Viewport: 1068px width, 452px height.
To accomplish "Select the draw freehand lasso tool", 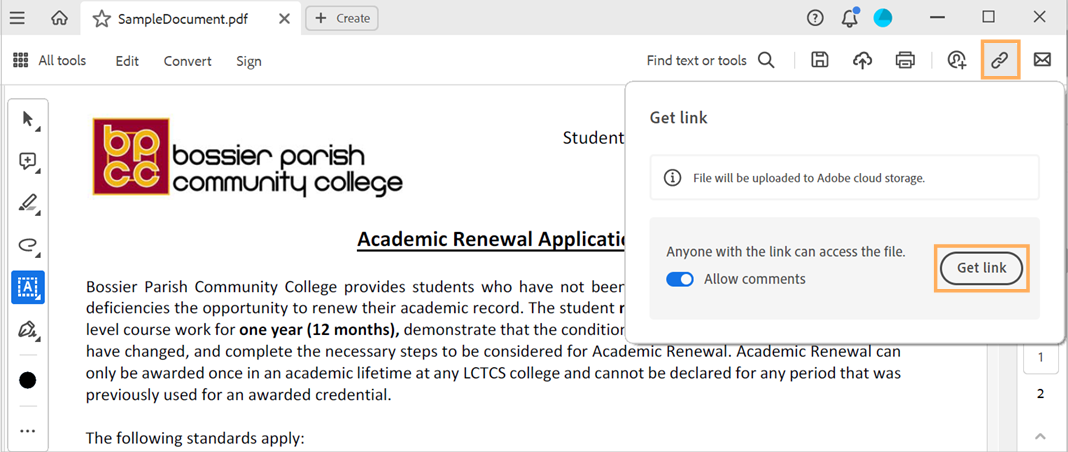I will click(28, 245).
